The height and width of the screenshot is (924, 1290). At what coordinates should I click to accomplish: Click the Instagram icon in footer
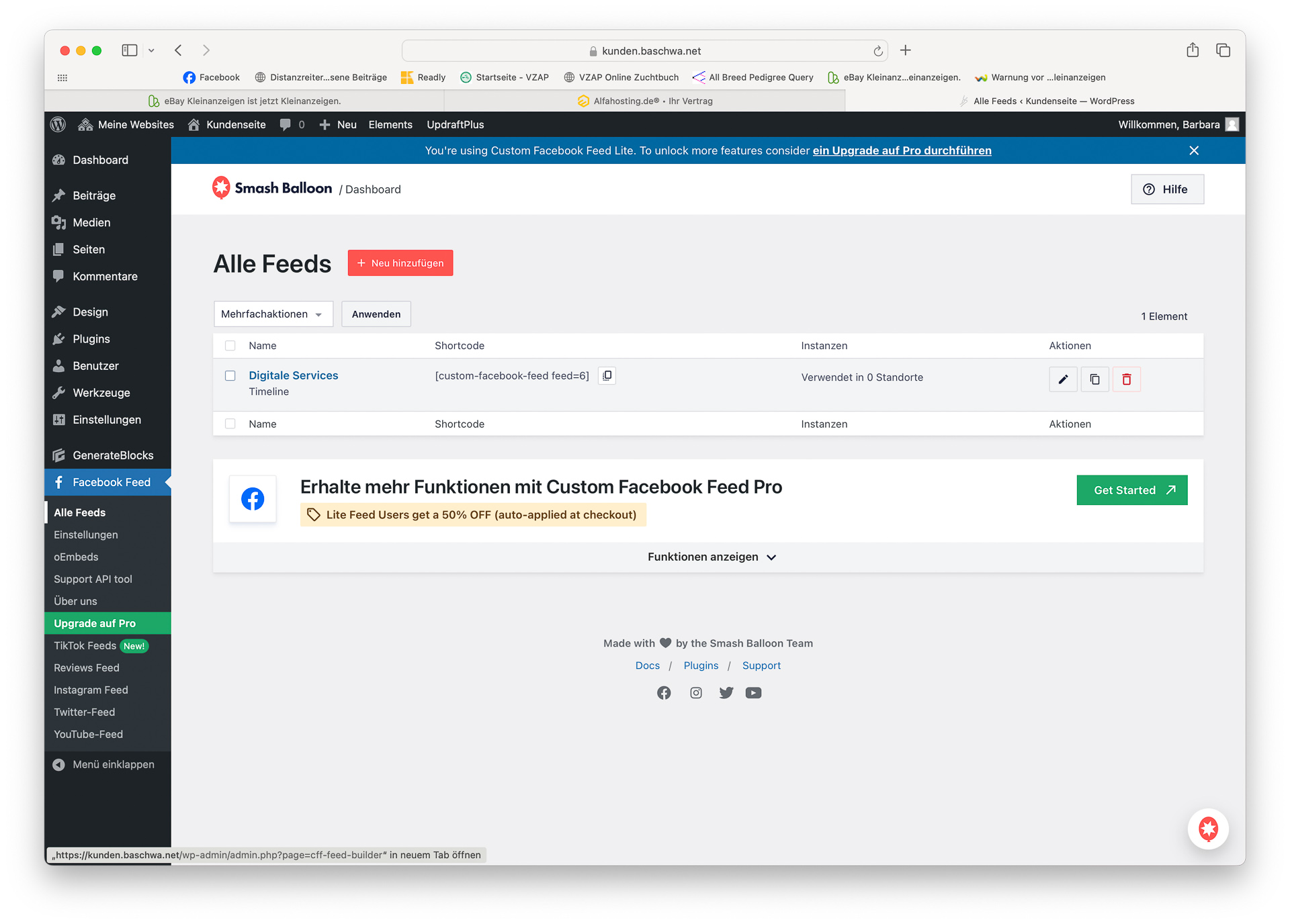click(696, 692)
